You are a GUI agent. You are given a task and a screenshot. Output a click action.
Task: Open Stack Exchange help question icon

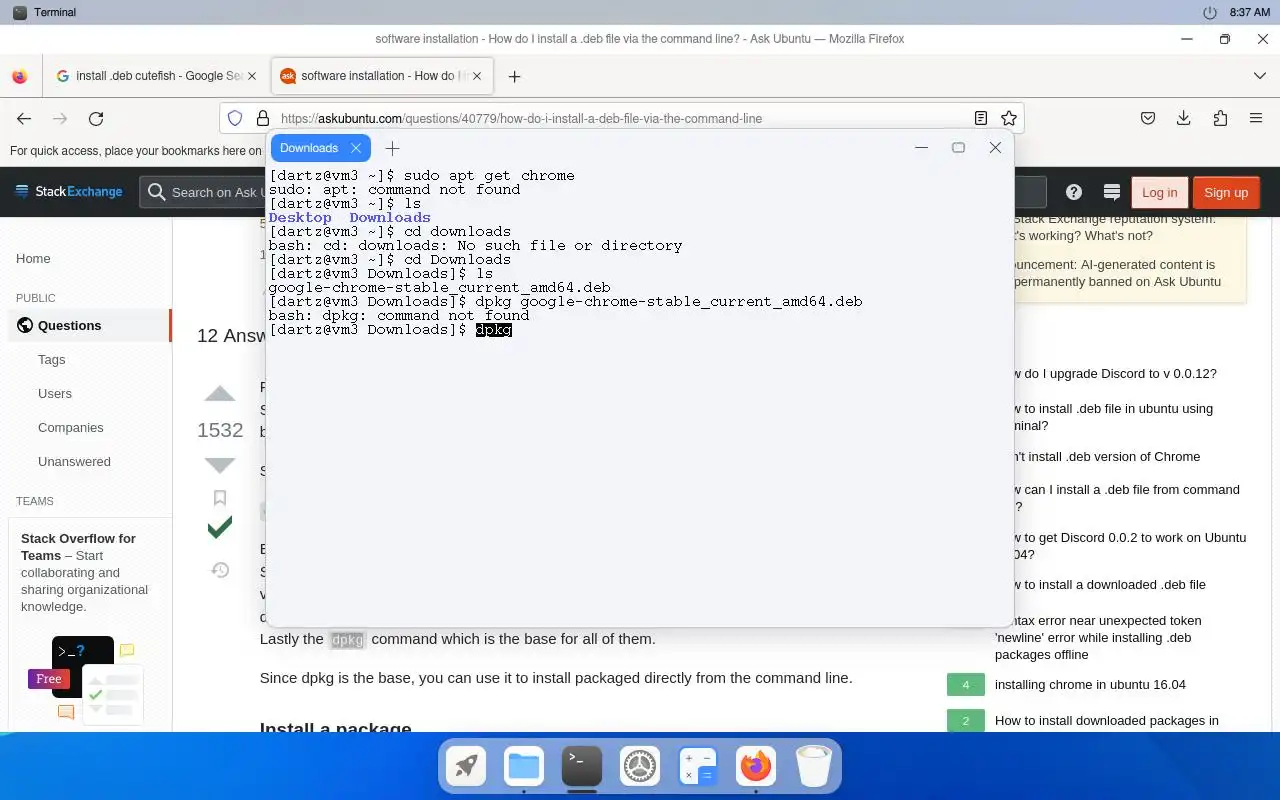click(x=1074, y=192)
